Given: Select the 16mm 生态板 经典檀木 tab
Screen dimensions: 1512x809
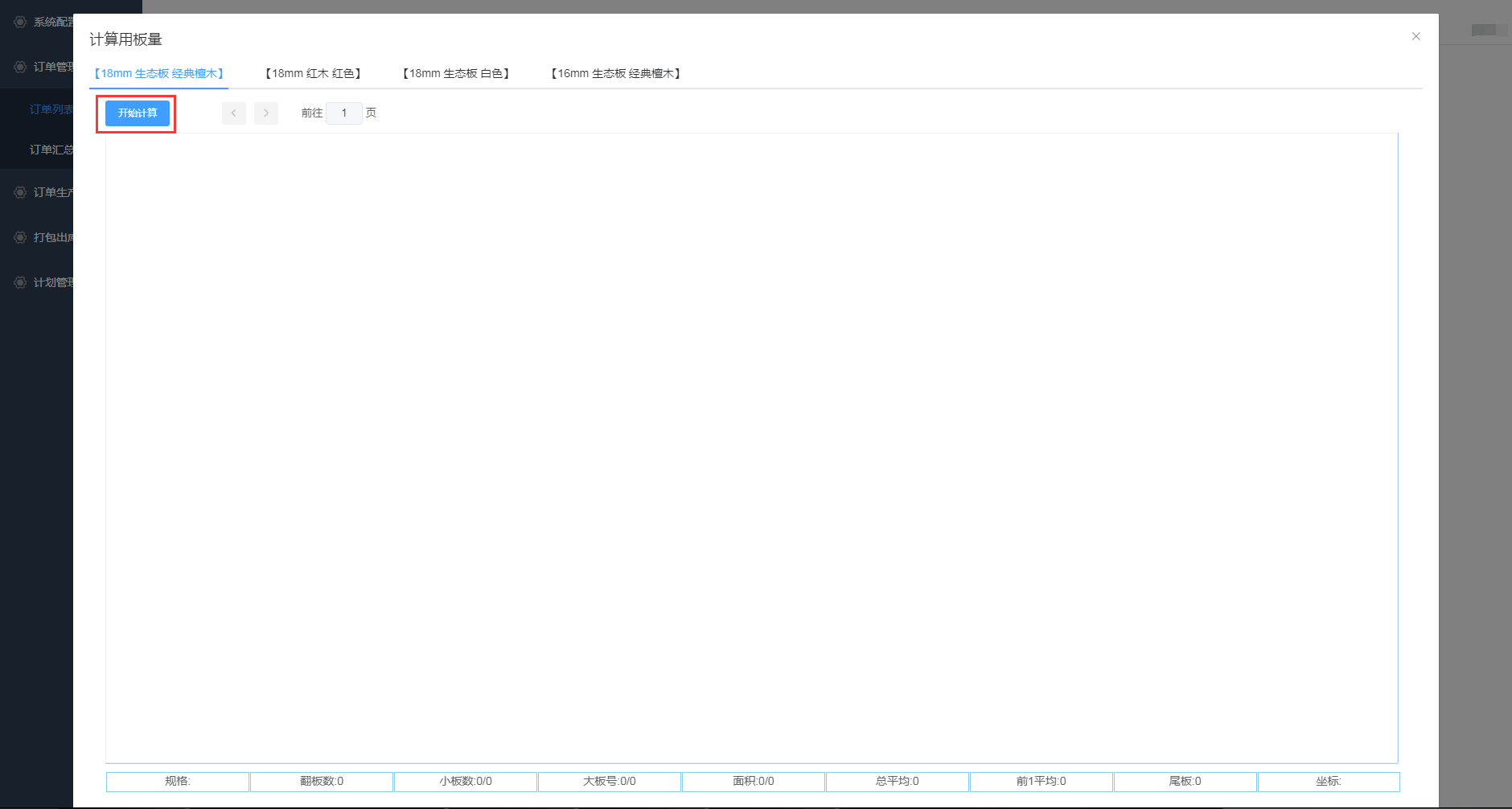Looking at the screenshot, I should [616, 73].
